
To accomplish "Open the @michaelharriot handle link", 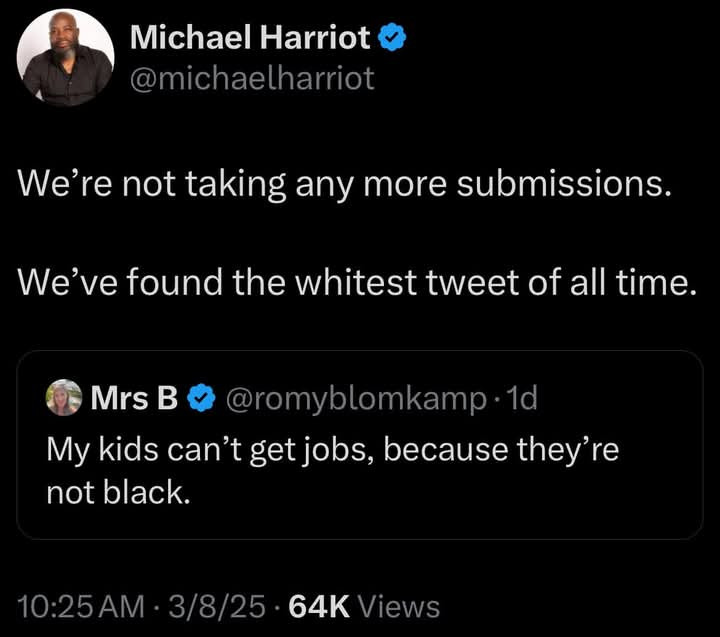I will point(252,78).
